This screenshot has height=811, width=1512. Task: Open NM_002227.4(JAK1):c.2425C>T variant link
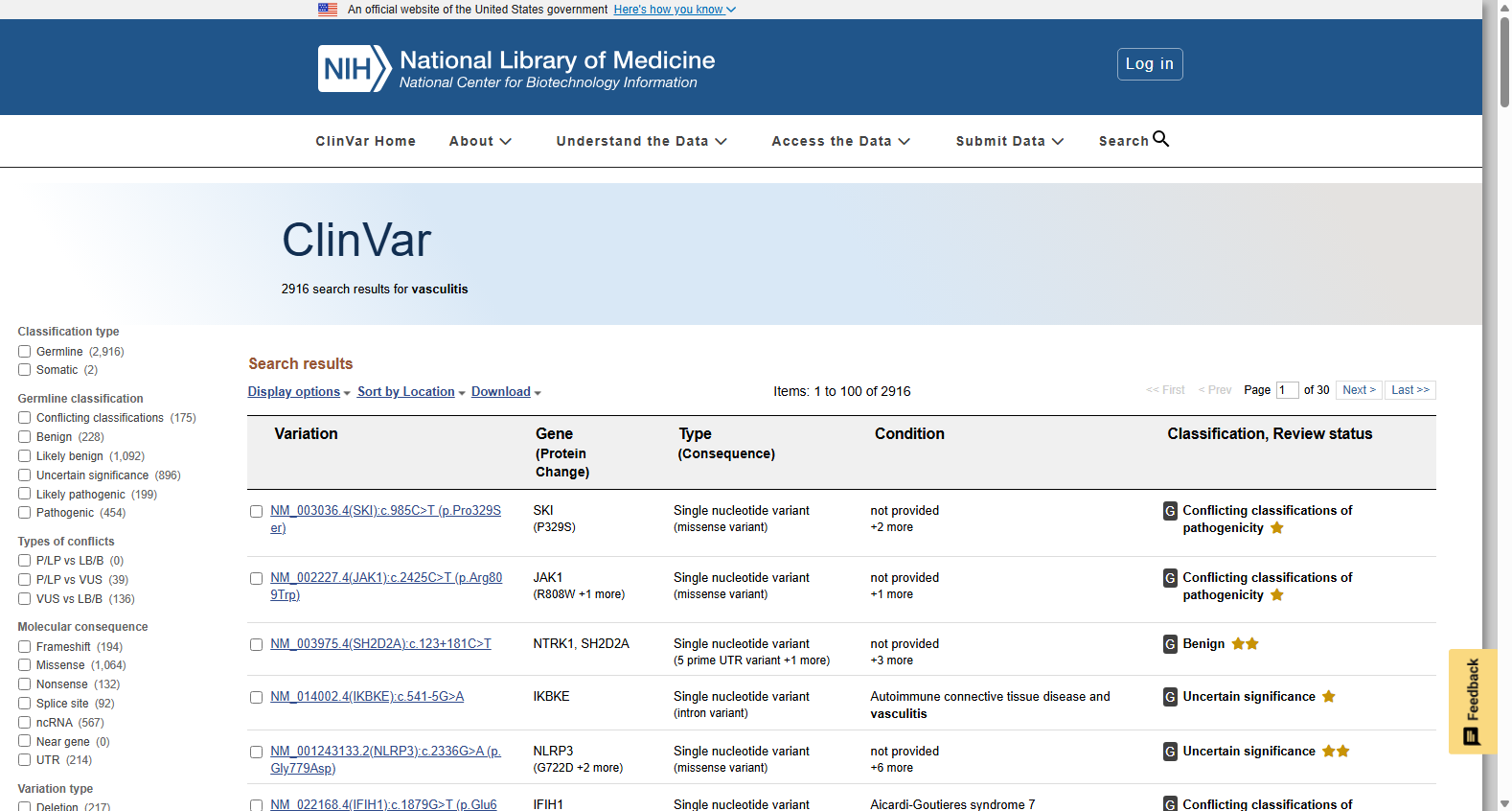click(x=386, y=587)
